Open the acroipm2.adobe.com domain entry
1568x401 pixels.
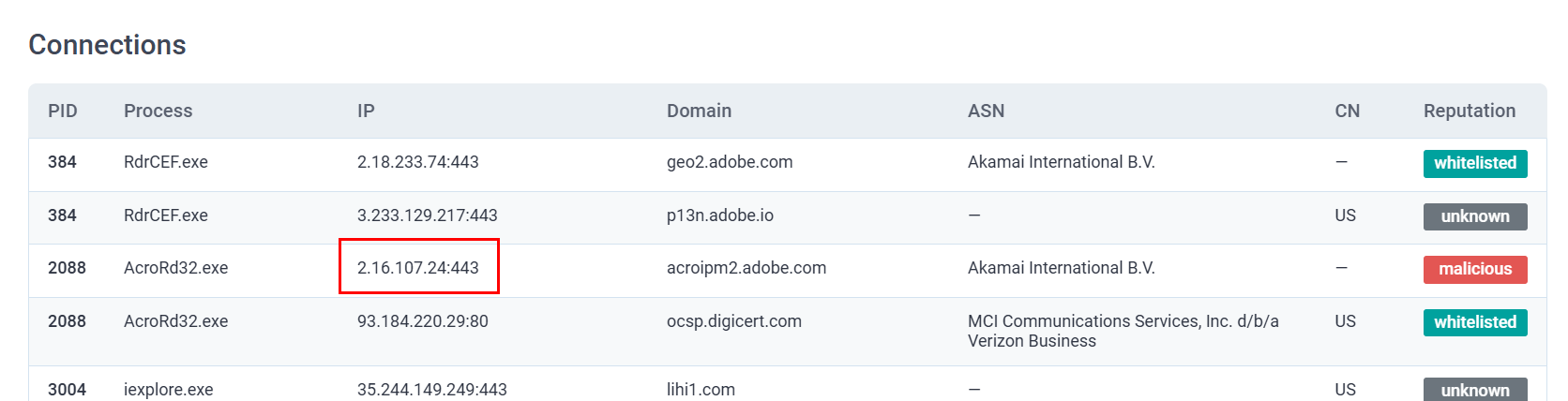[x=746, y=268]
